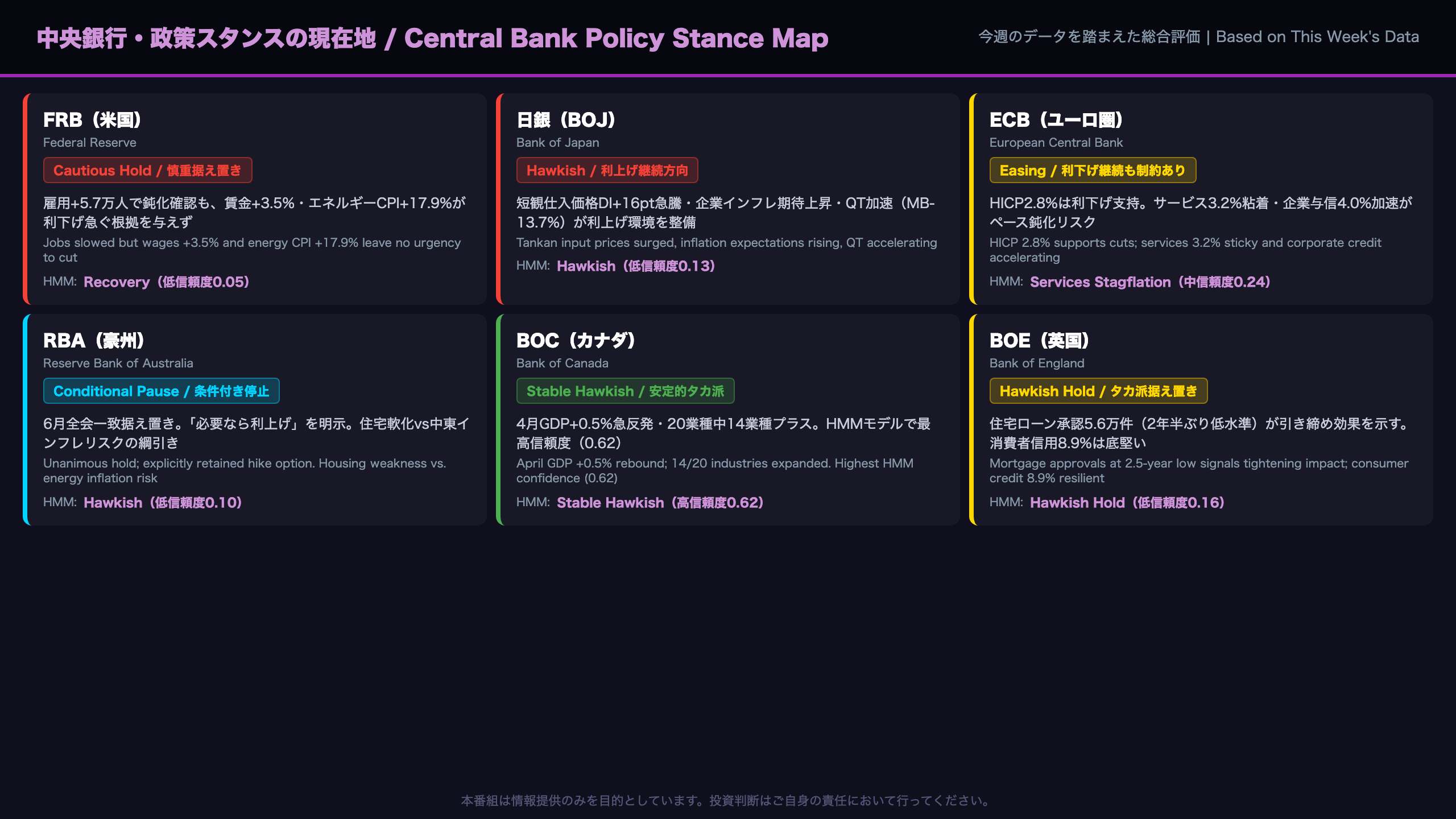Image resolution: width=1456 pixels, height=819 pixels.
Task: Click the 'Easing / 利下げ継続も制約あり' badge
Action: [1093, 170]
